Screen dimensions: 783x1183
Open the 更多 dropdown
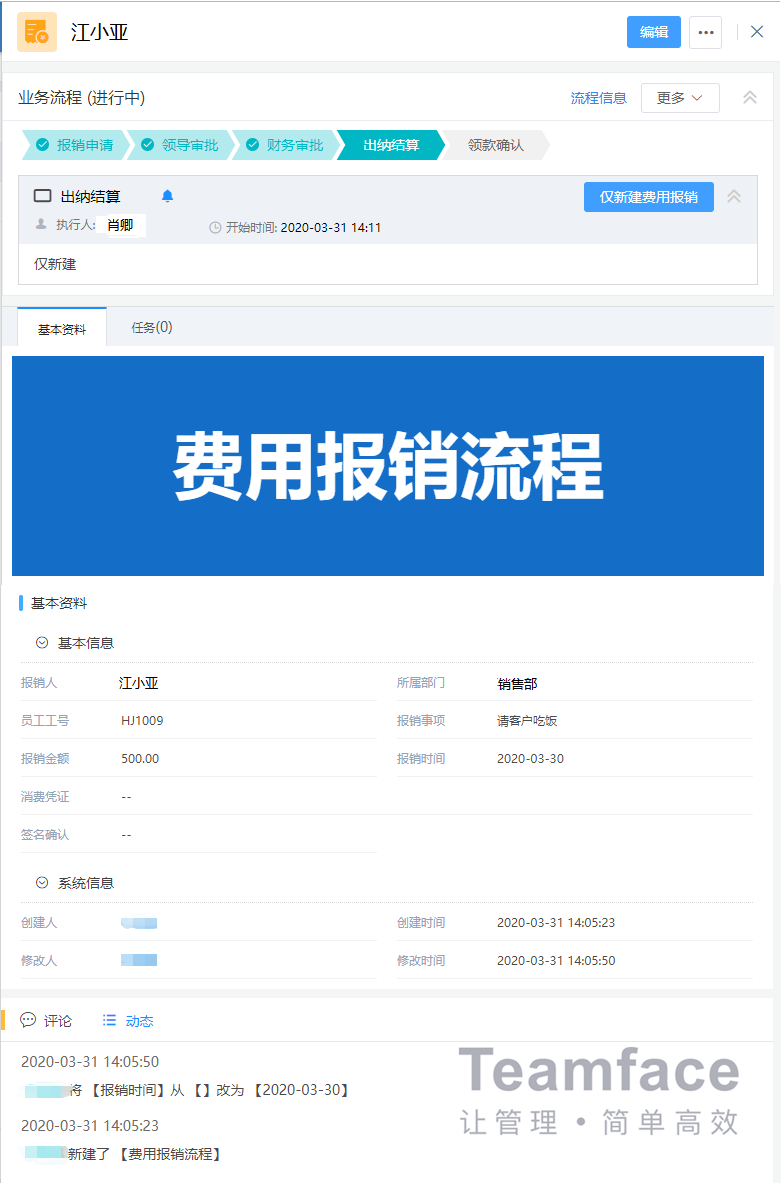tap(680, 98)
